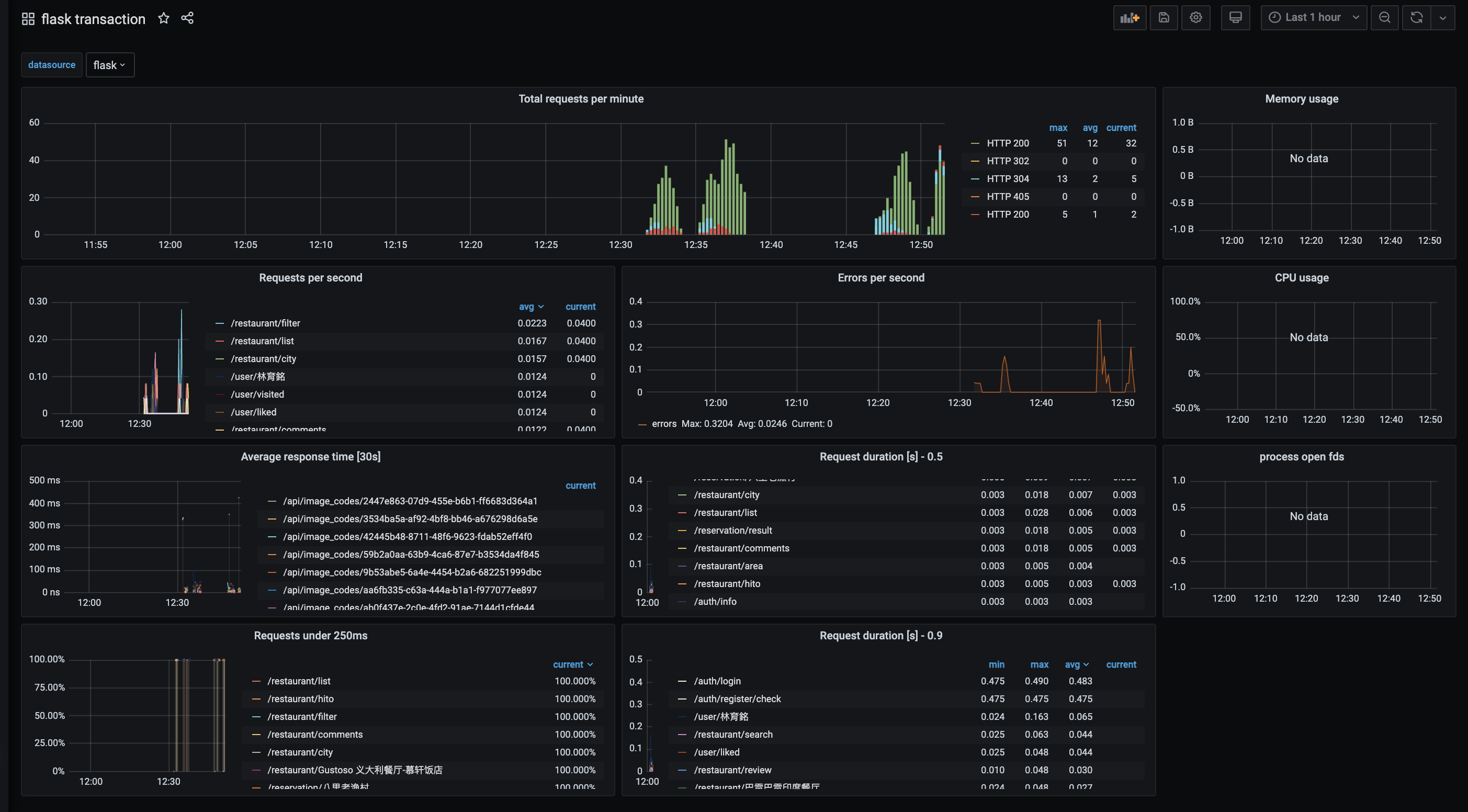Select /restaurant/city in Requests per second legend
Image resolution: width=1468 pixels, height=812 pixels.
pos(263,358)
